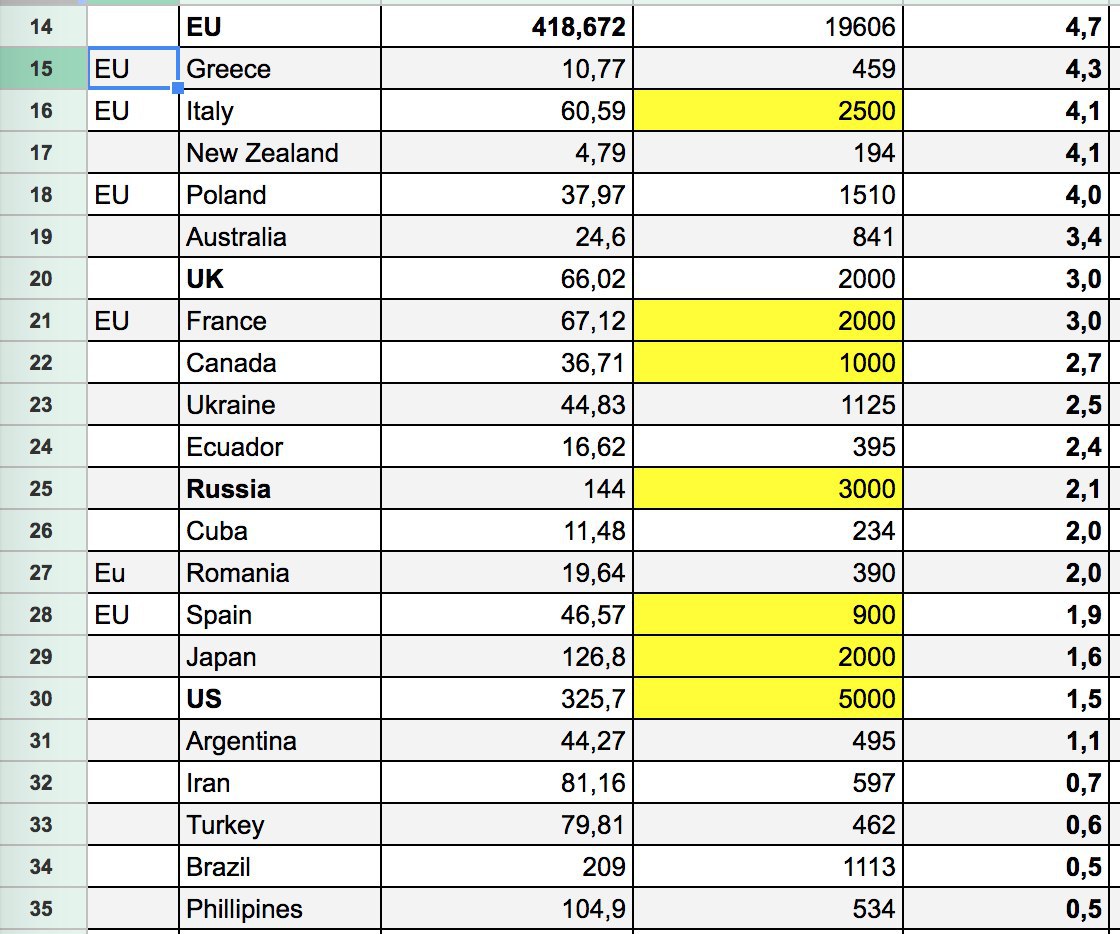Select the US population cell 325,7
This screenshot has width=1120, height=934.
[507, 699]
